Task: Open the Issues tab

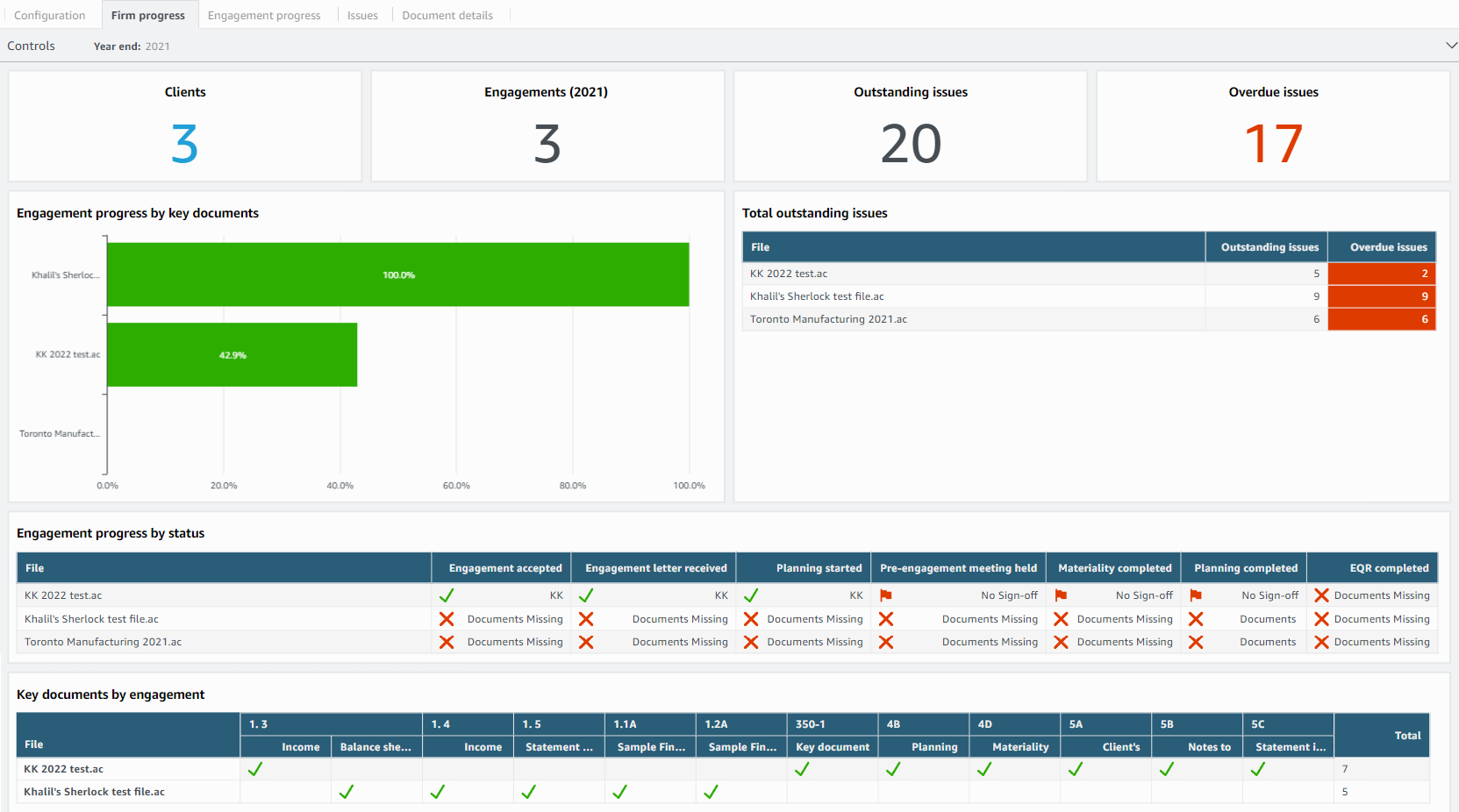Action: pyautogui.click(x=362, y=16)
